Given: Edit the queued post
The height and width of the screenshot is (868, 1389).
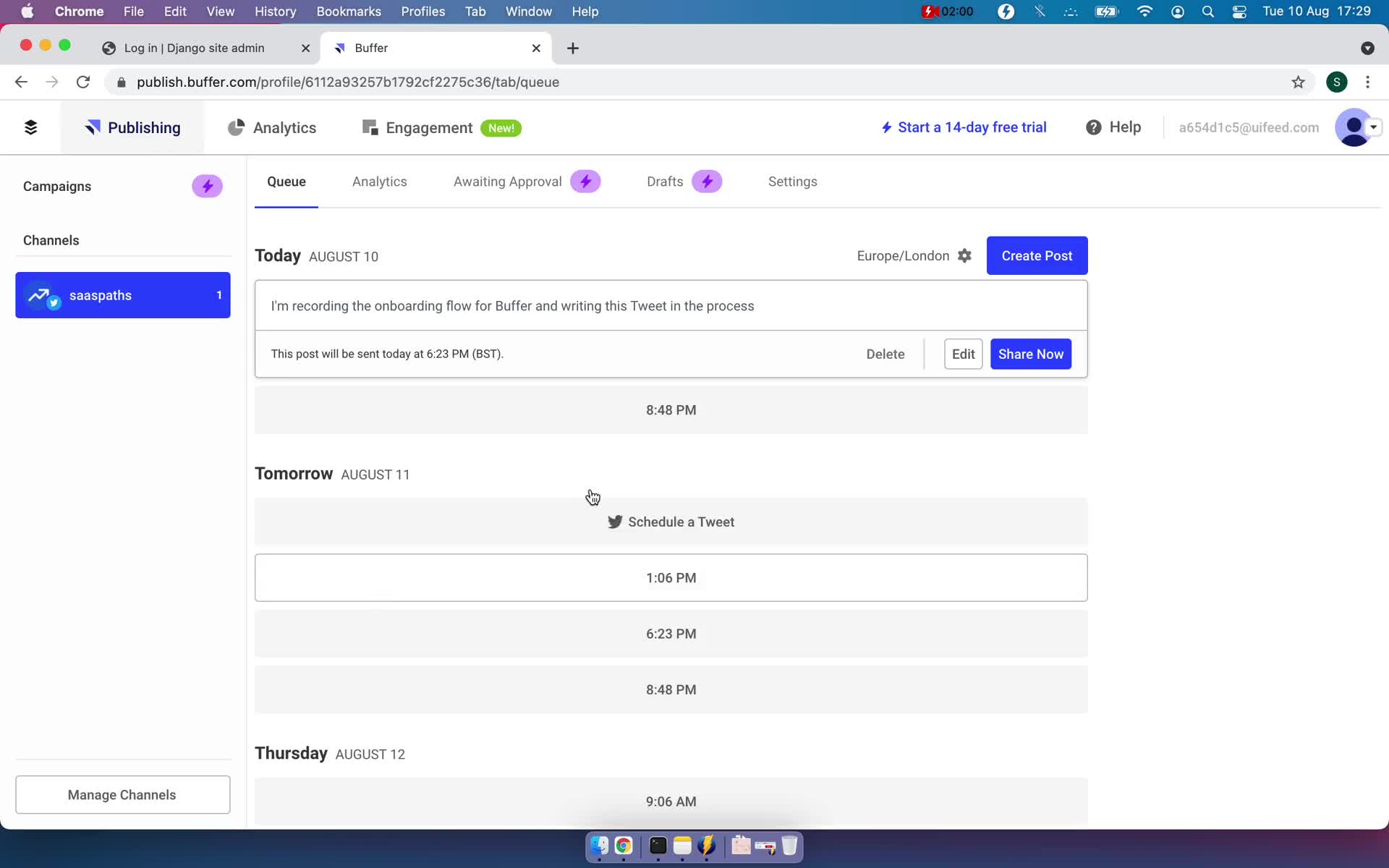Looking at the screenshot, I should pyautogui.click(x=963, y=354).
